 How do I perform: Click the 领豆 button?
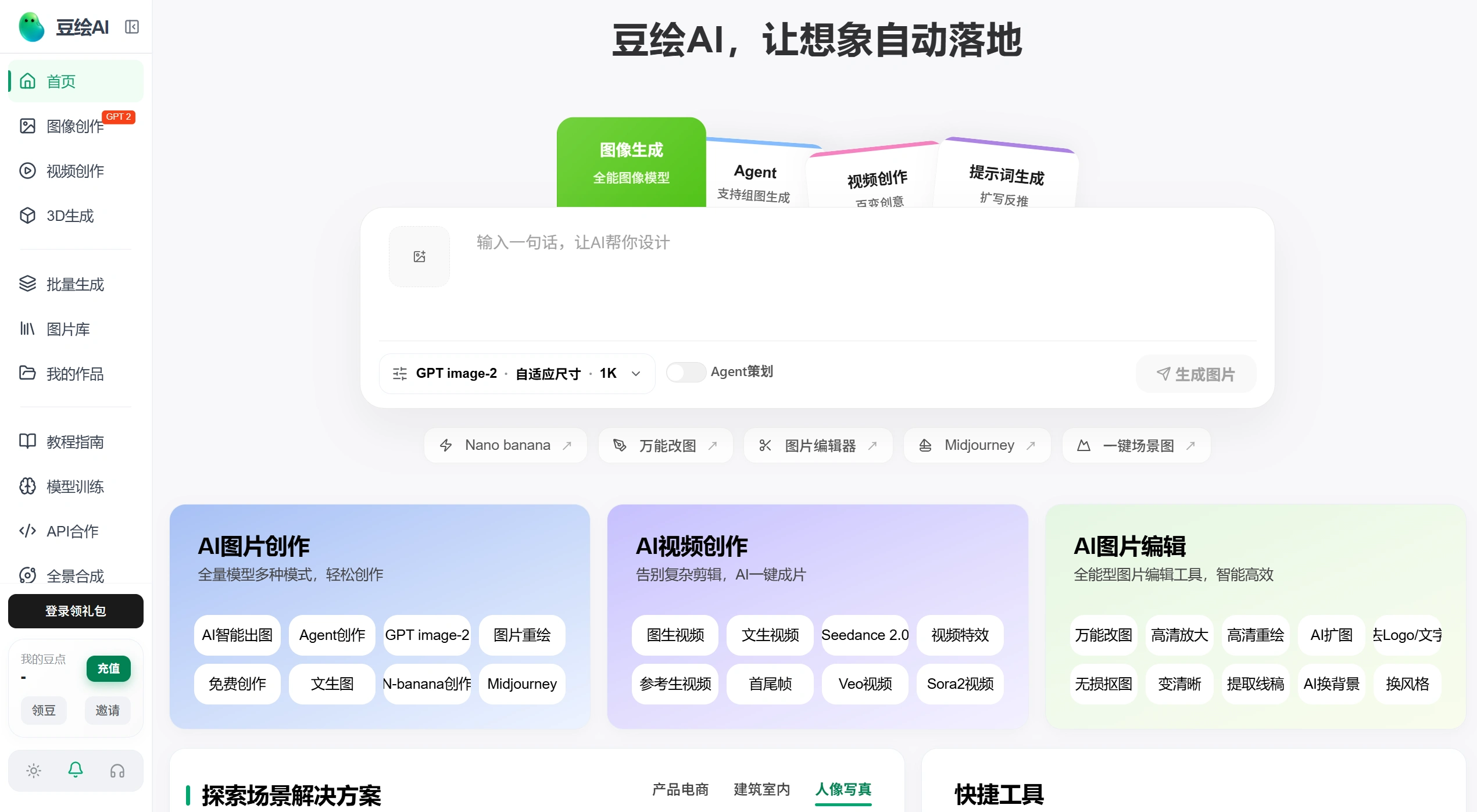(44, 710)
